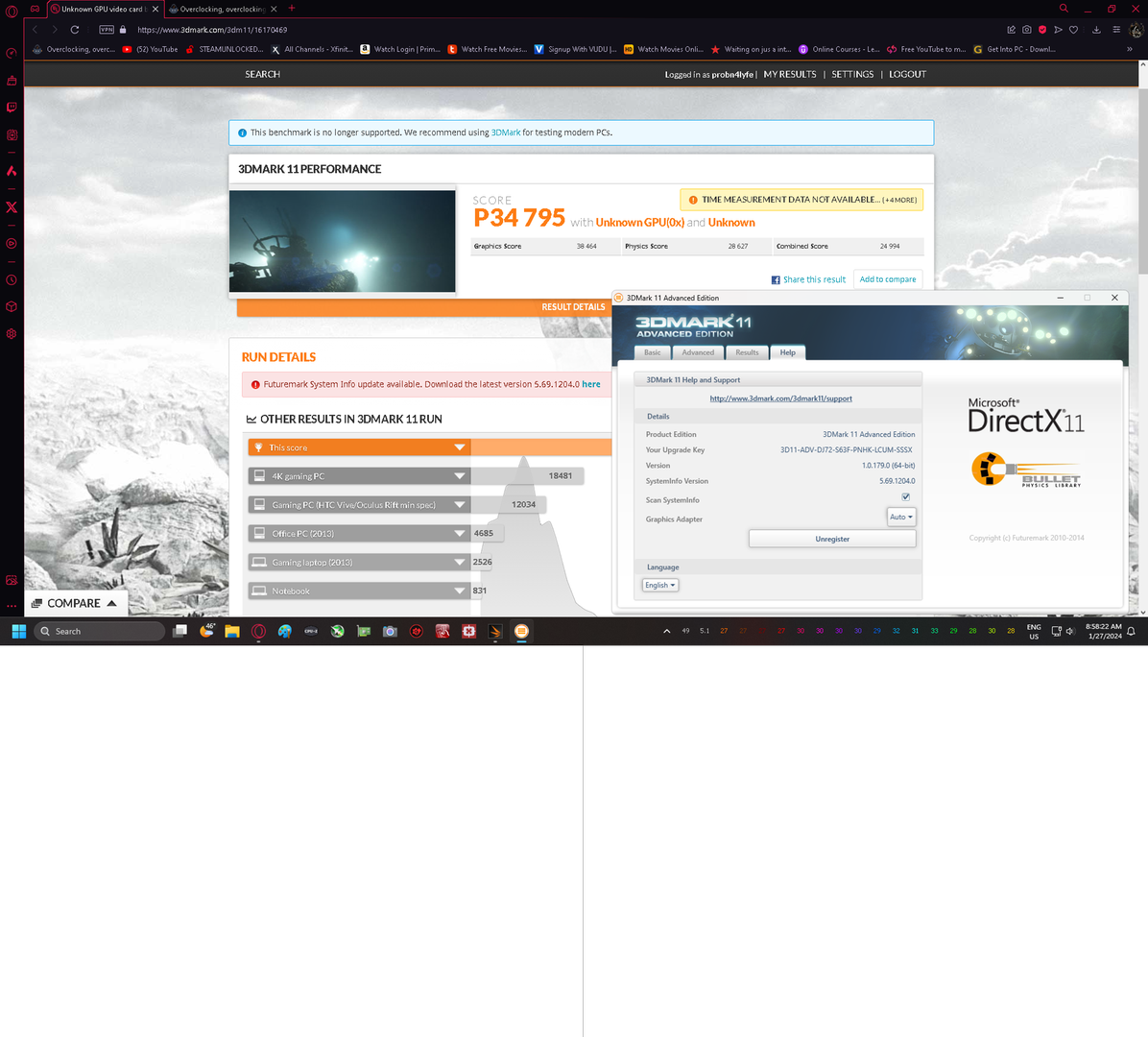Image resolution: width=1148 pixels, height=1037 pixels.
Task: Share this result on Facebook
Action: point(808,279)
